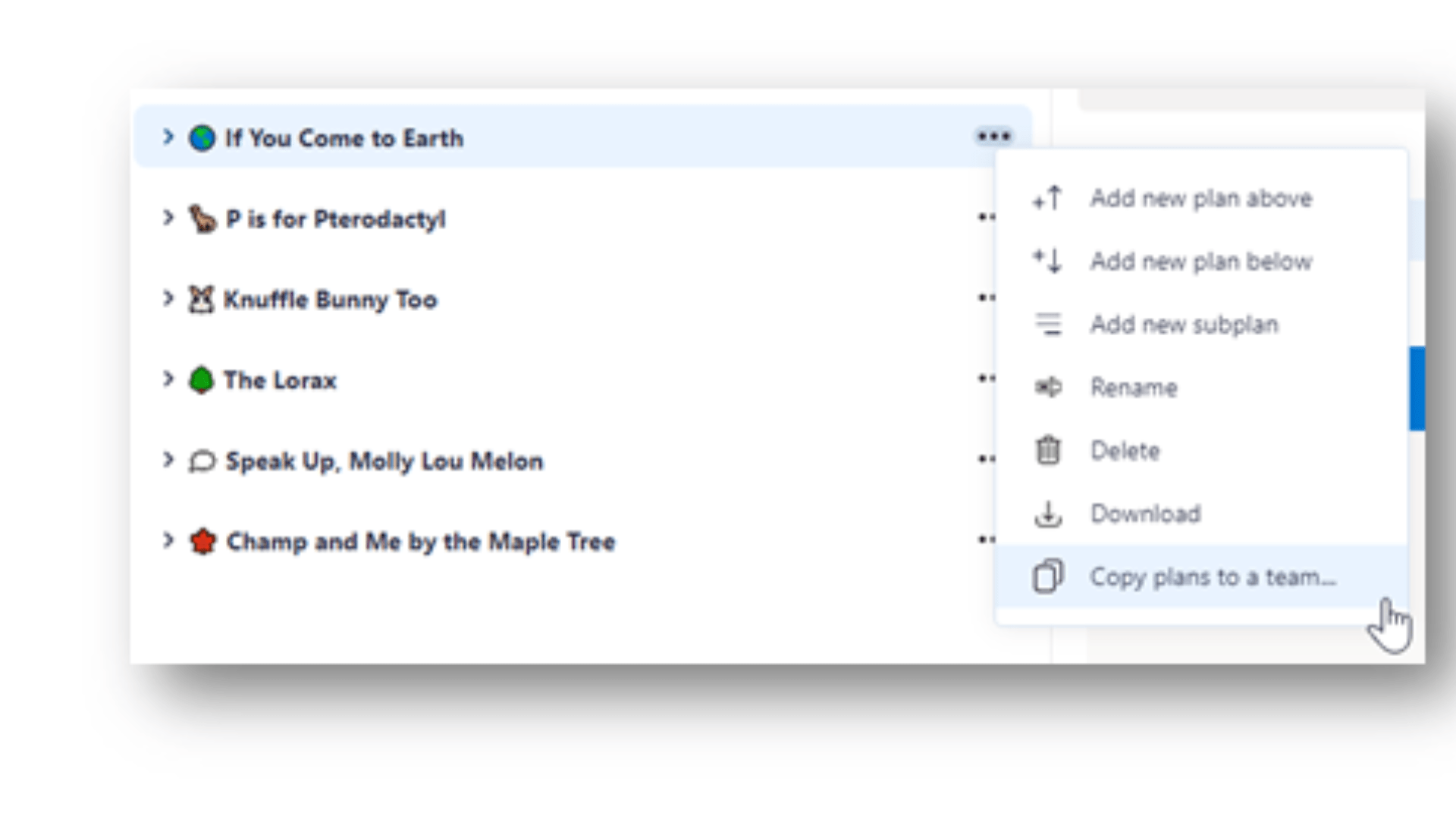The height and width of the screenshot is (819, 1456).
Task: Expand Speak Up, Molly Lou Melon
Action: coord(168,460)
